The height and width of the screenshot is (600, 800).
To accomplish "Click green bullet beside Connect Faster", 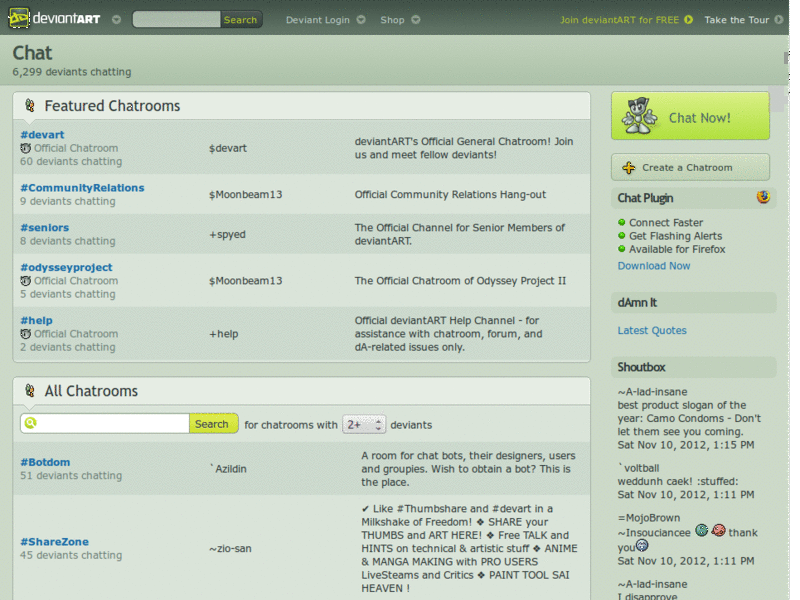I will (x=621, y=222).
